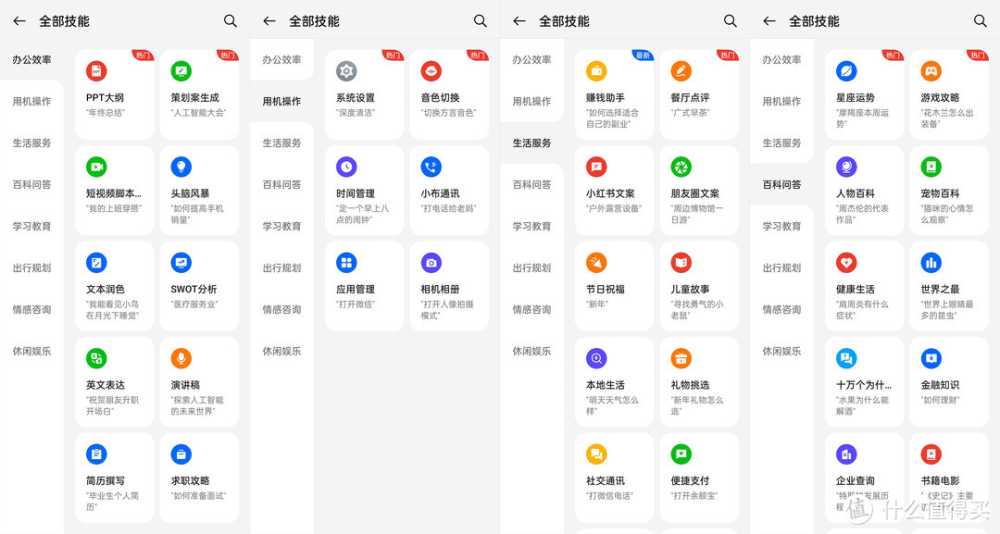Open the 短视频脚本 camera icon
This screenshot has height=534, width=1000.
[x=96, y=167]
